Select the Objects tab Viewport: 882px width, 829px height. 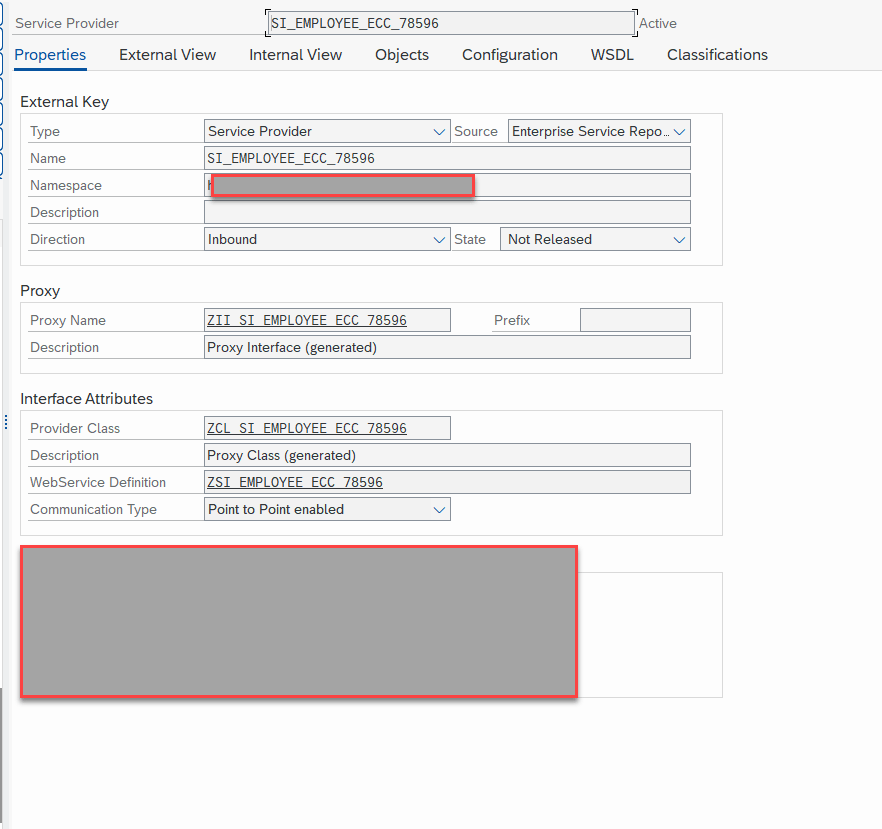pos(402,55)
